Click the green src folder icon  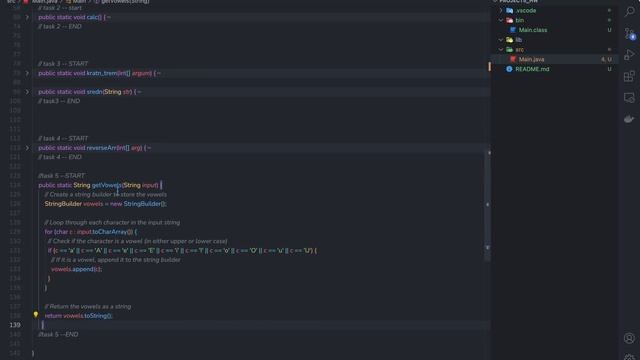coord(509,49)
